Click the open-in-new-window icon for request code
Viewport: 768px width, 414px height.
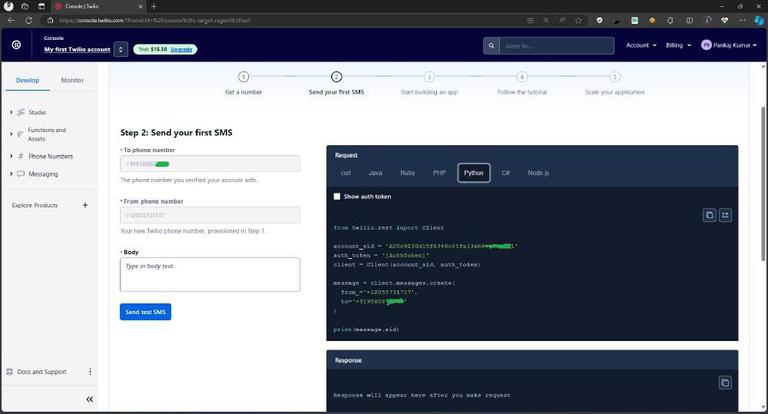pyautogui.click(x=725, y=215)
